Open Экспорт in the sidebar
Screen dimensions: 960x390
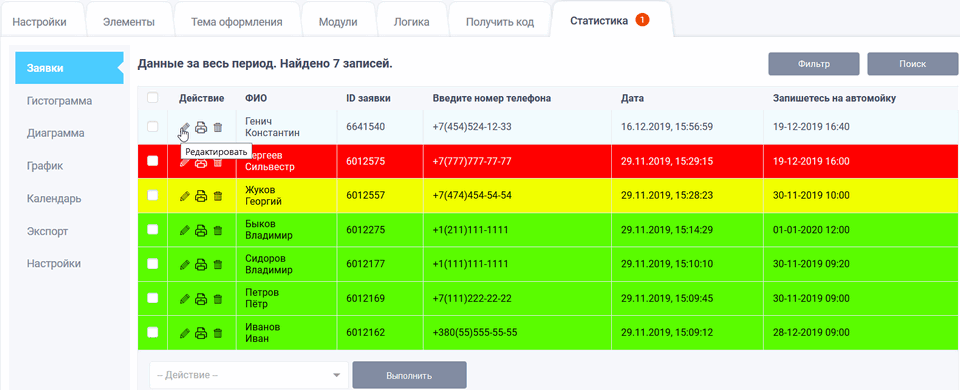pos(47,231)
